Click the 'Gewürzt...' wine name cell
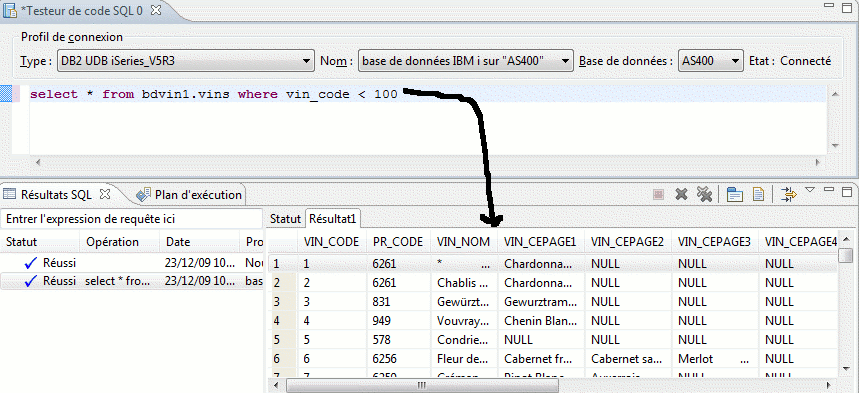Viewport: 859px width, 393px height. (464, 302)
